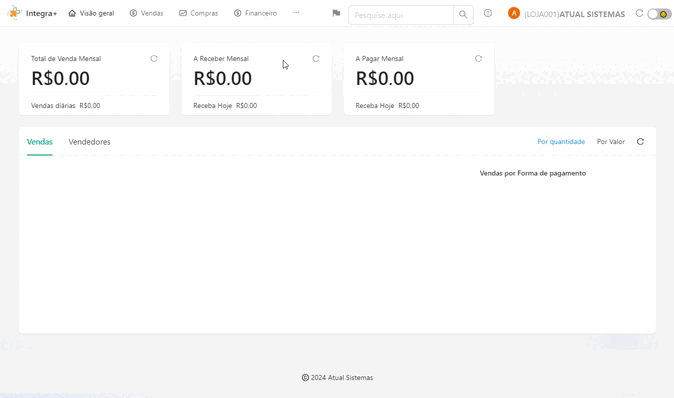Open the Vendas menu

click(147, 13)
